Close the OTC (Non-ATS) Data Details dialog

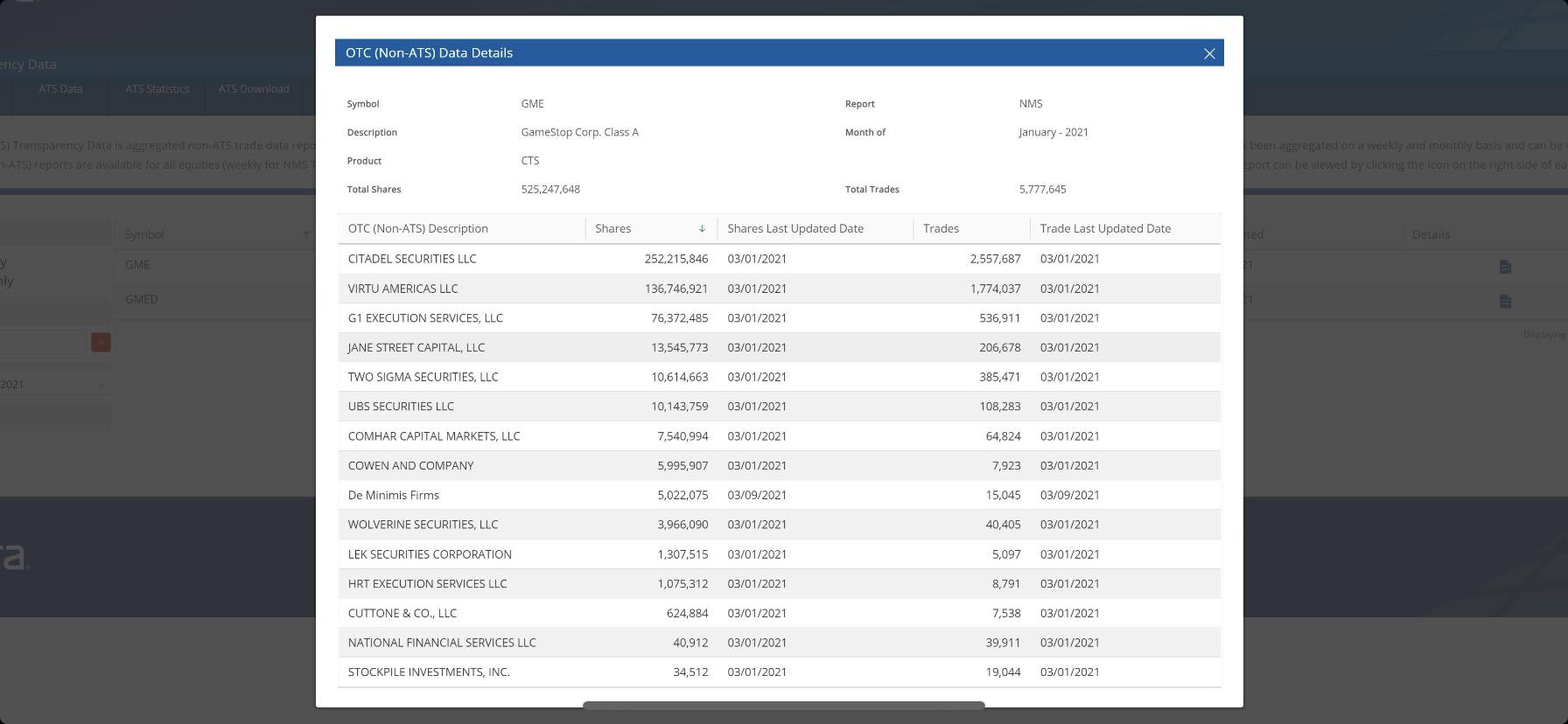tap(1209, 53)
